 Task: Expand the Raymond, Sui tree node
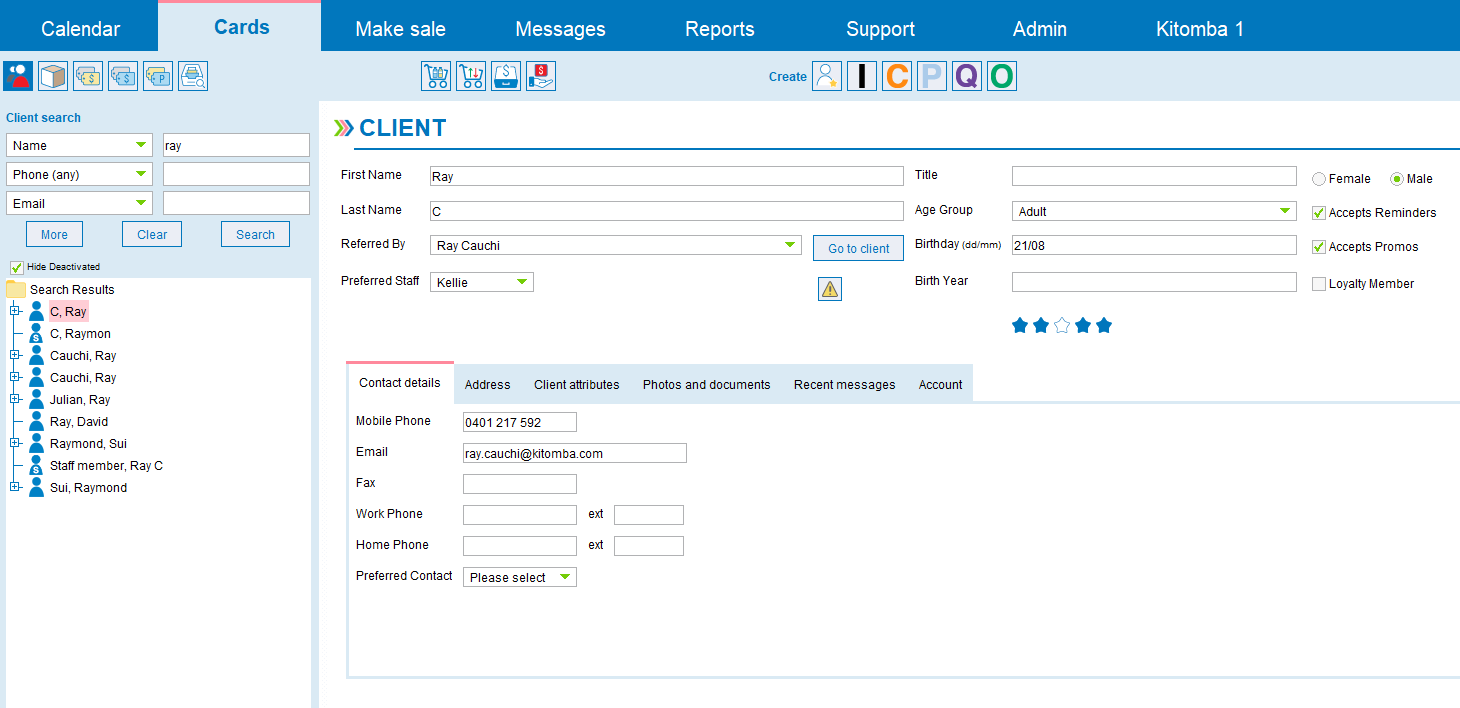pos(15,443)
